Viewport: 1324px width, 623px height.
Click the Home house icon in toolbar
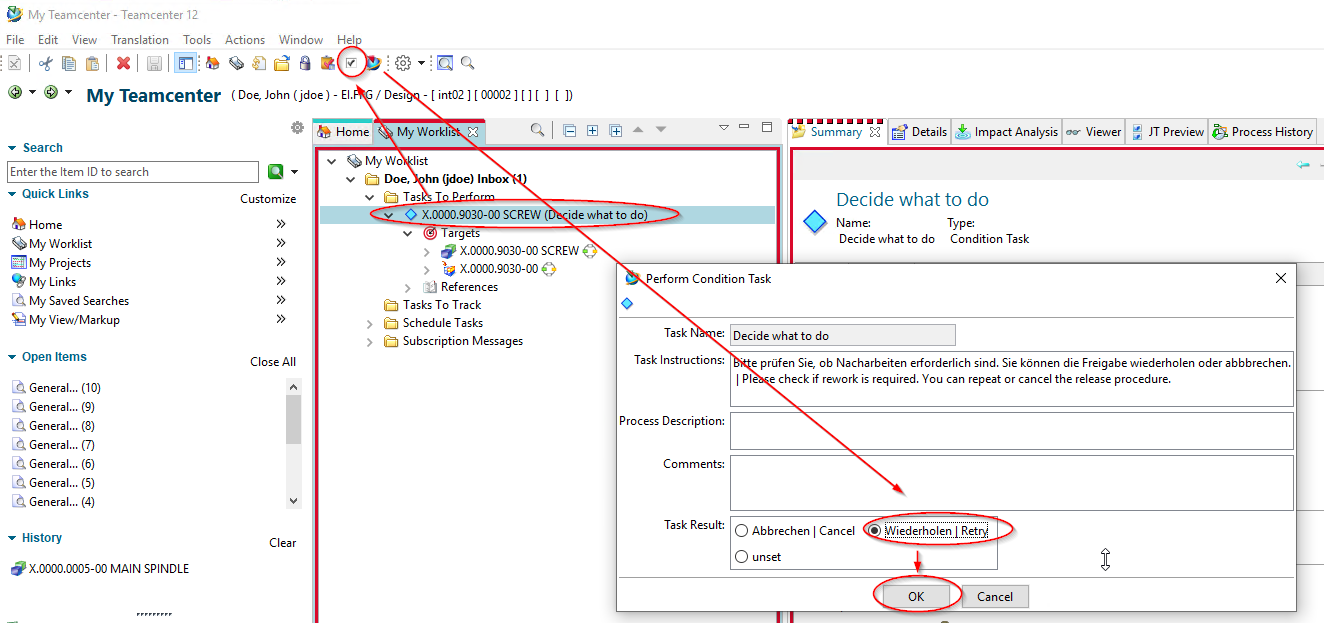point(212,63)
